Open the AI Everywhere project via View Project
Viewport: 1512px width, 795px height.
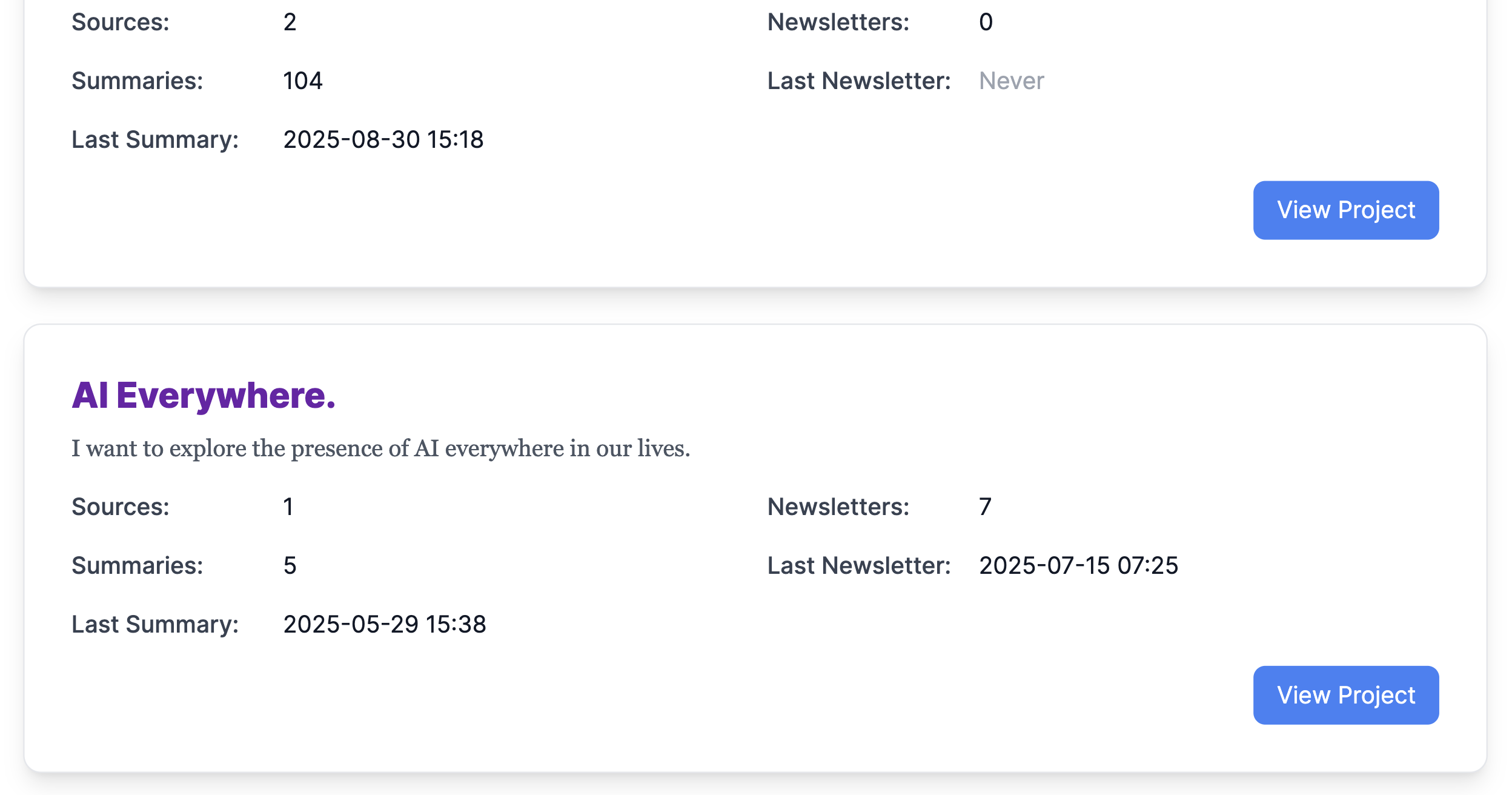1345,695
